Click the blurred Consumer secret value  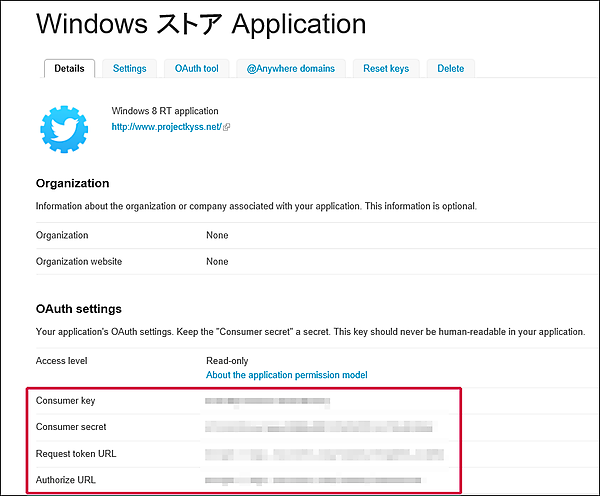(319, 427)
